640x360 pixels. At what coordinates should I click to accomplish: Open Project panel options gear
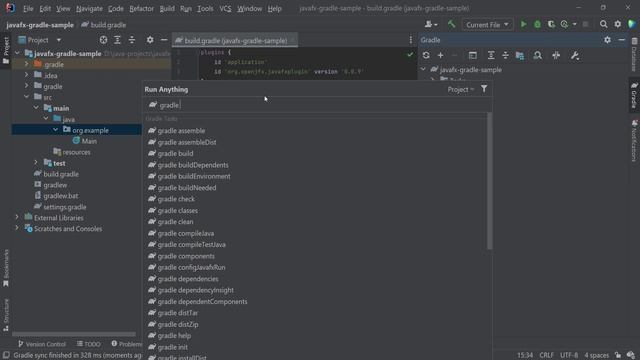coord(150,40)
